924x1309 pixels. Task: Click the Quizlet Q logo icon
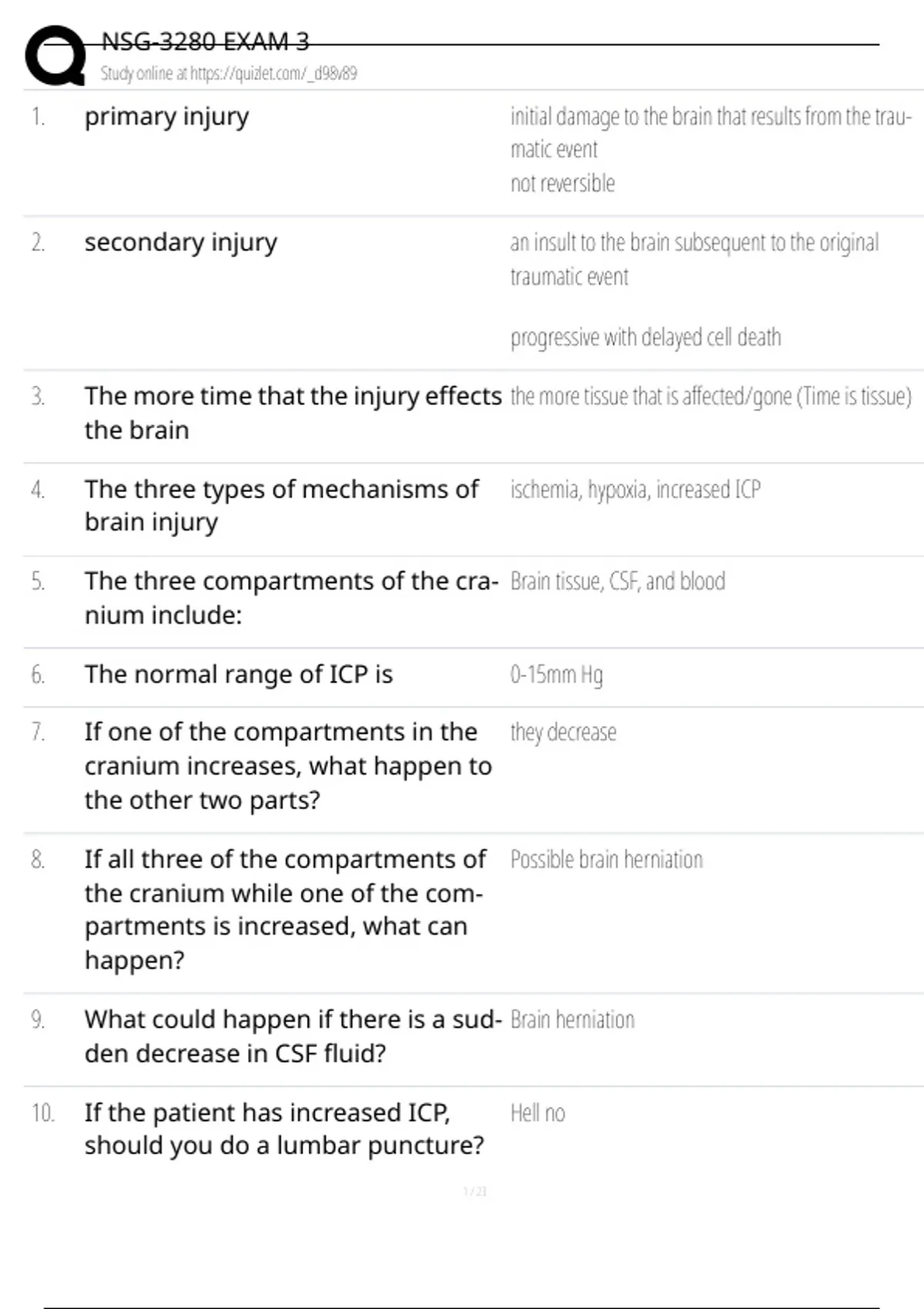(x=55, y=55)
